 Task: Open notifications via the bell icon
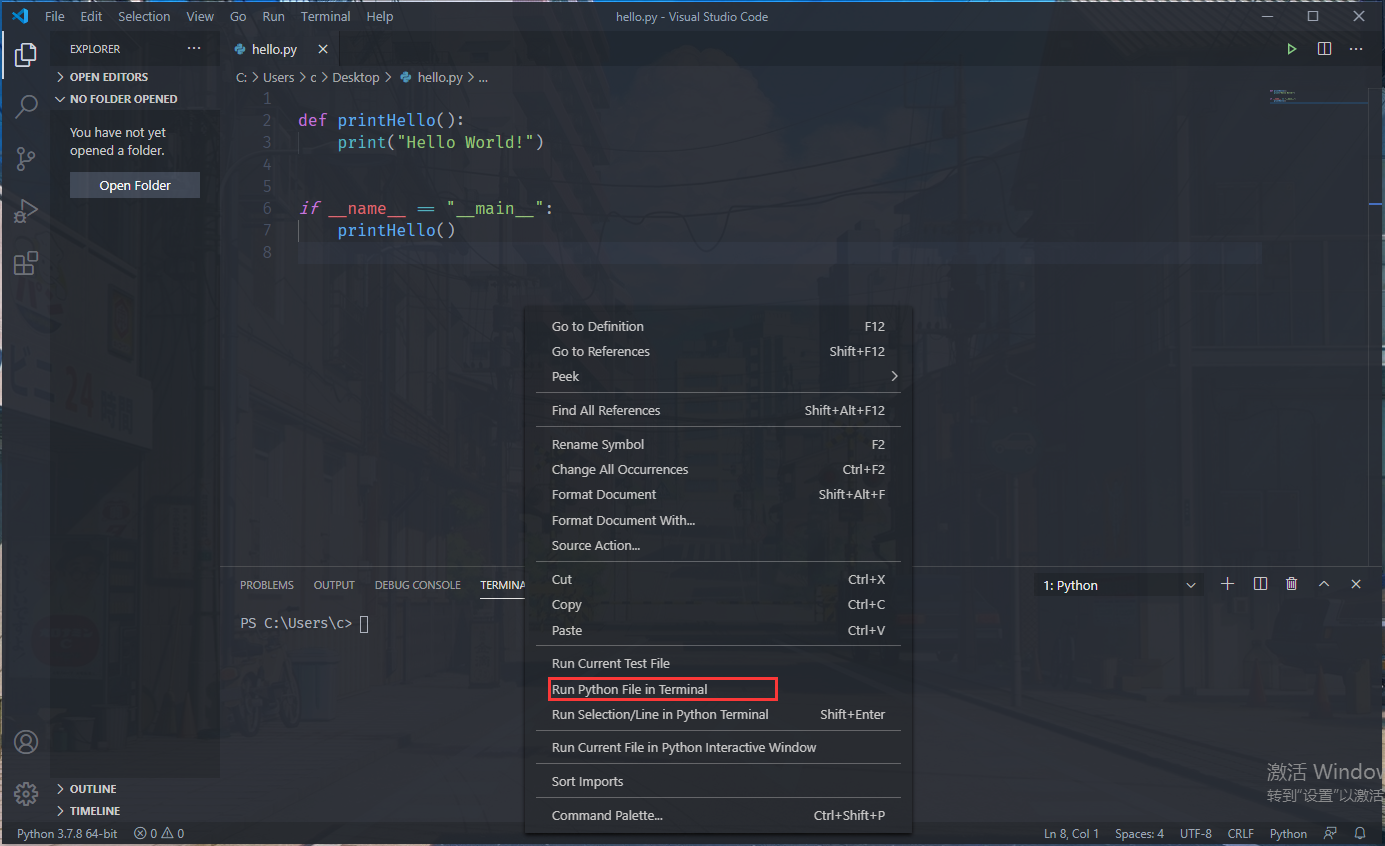[1360, 832]
